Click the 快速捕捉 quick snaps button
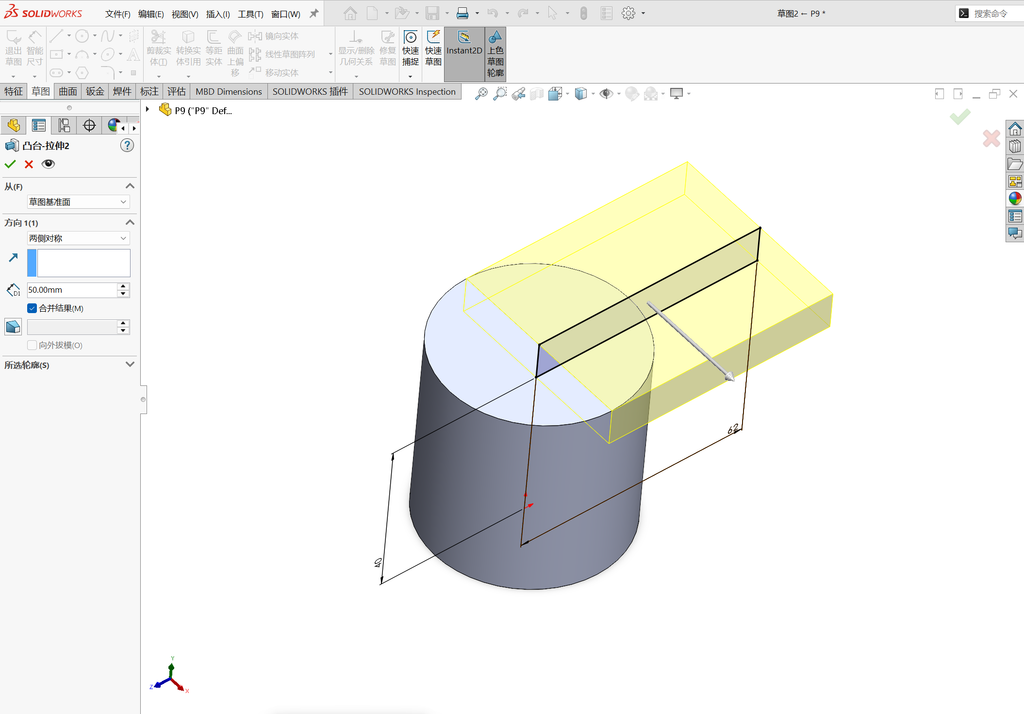Image resolution: width=1024 pixels, height=714 pixels. point(410,48)
